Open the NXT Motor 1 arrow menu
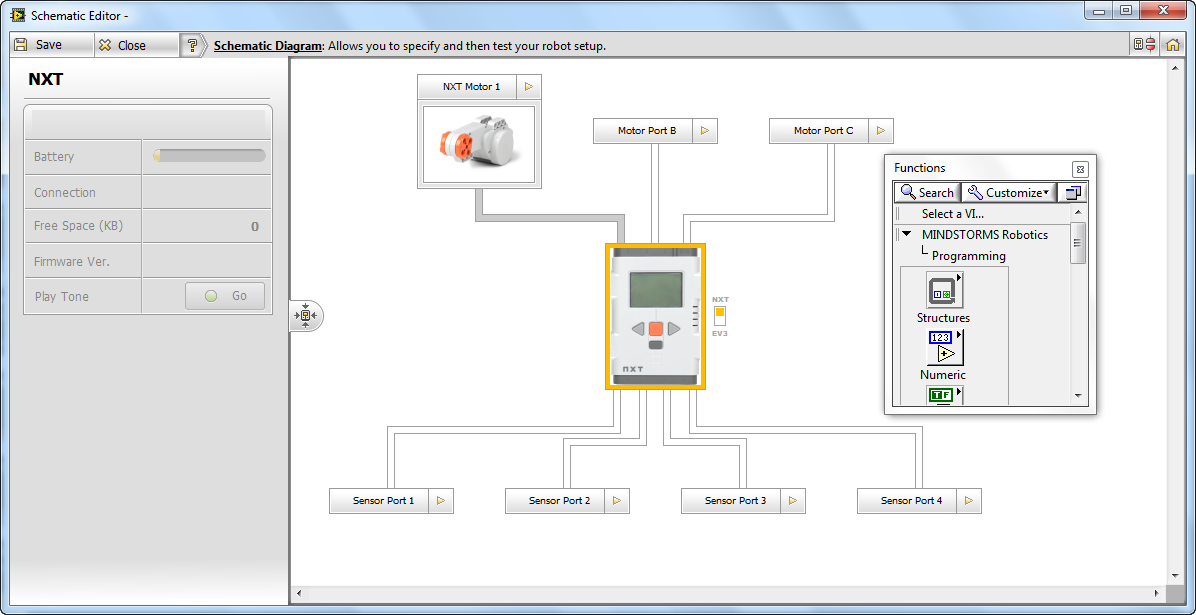This screenshot has width=1196, height=615. coord(529,86)
